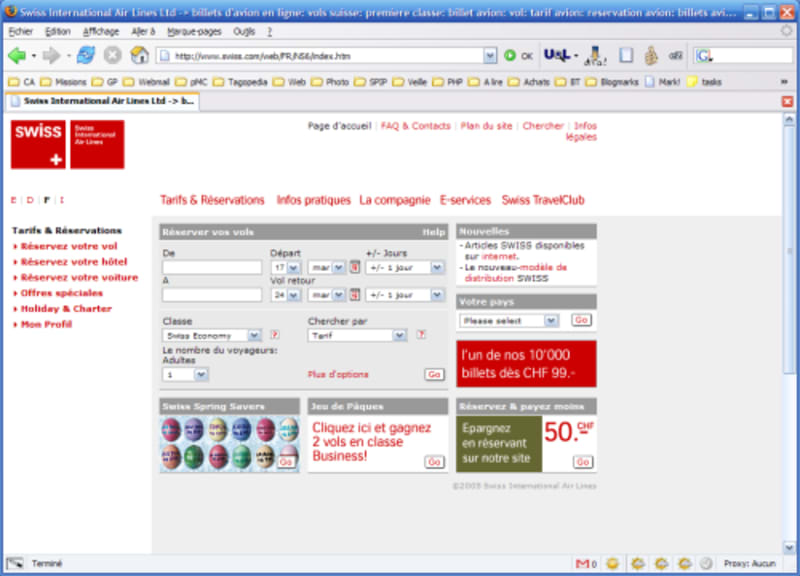Click the Google search engine icon
800x576 pixels.
pos(704,56)
